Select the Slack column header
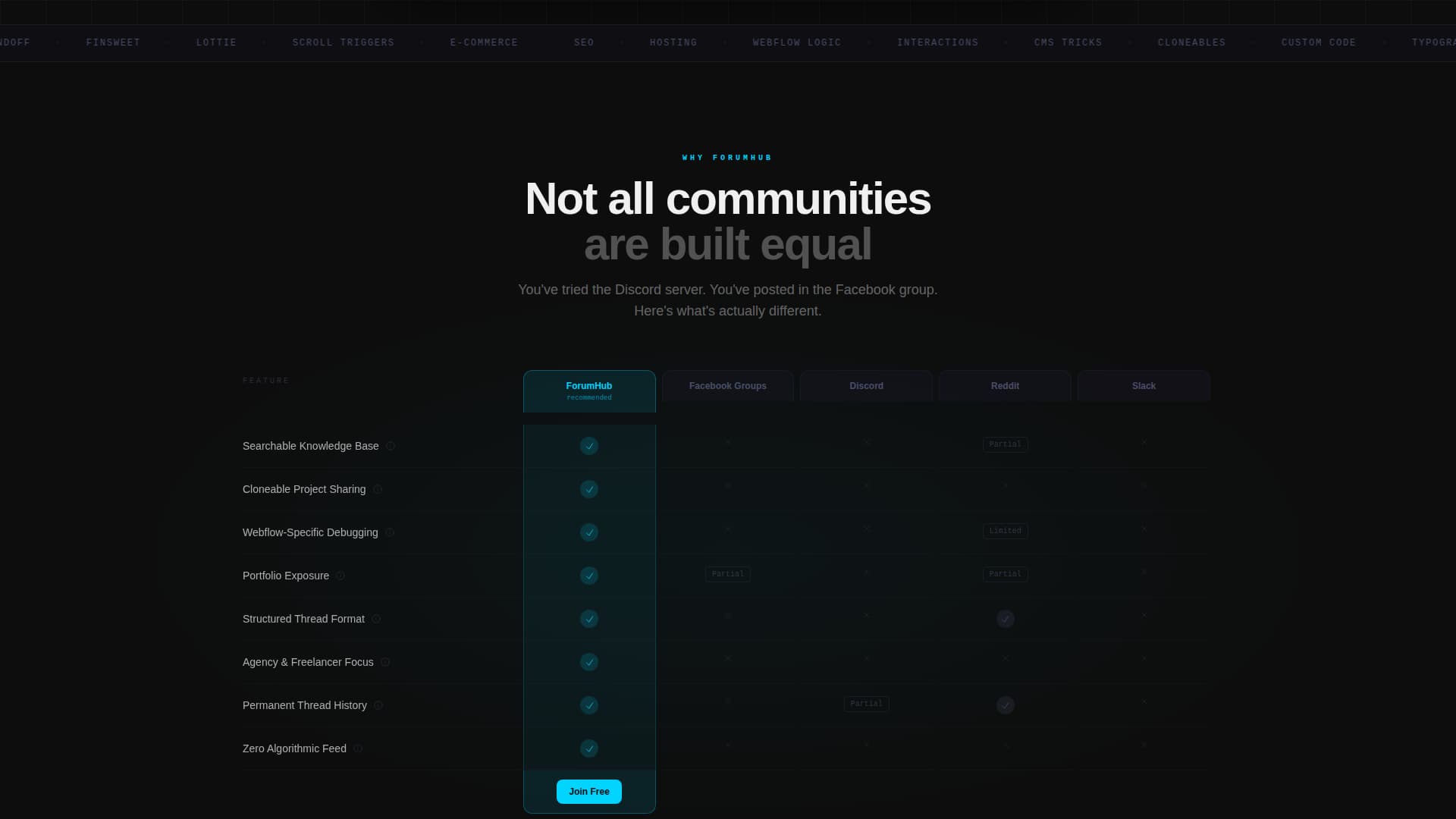Screen dimensions: 1456x819 pyautogui.click(x=1144, y=386)
